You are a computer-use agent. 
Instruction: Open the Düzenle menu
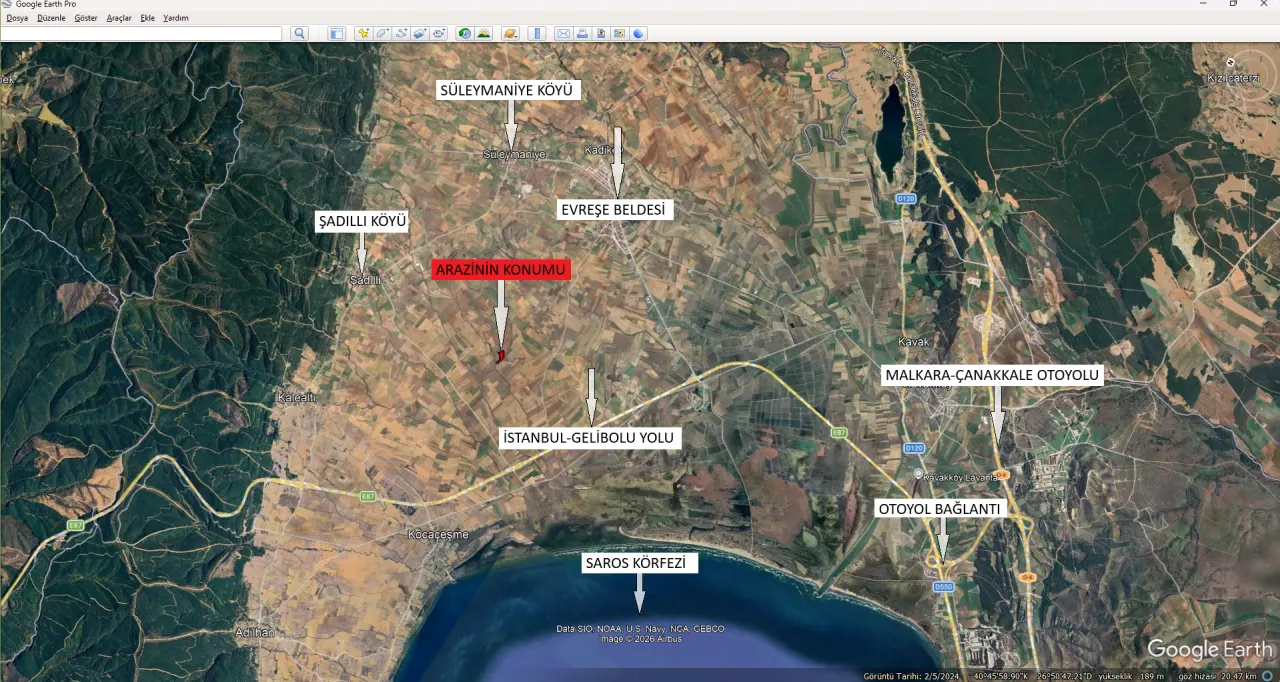click(51, 18)
